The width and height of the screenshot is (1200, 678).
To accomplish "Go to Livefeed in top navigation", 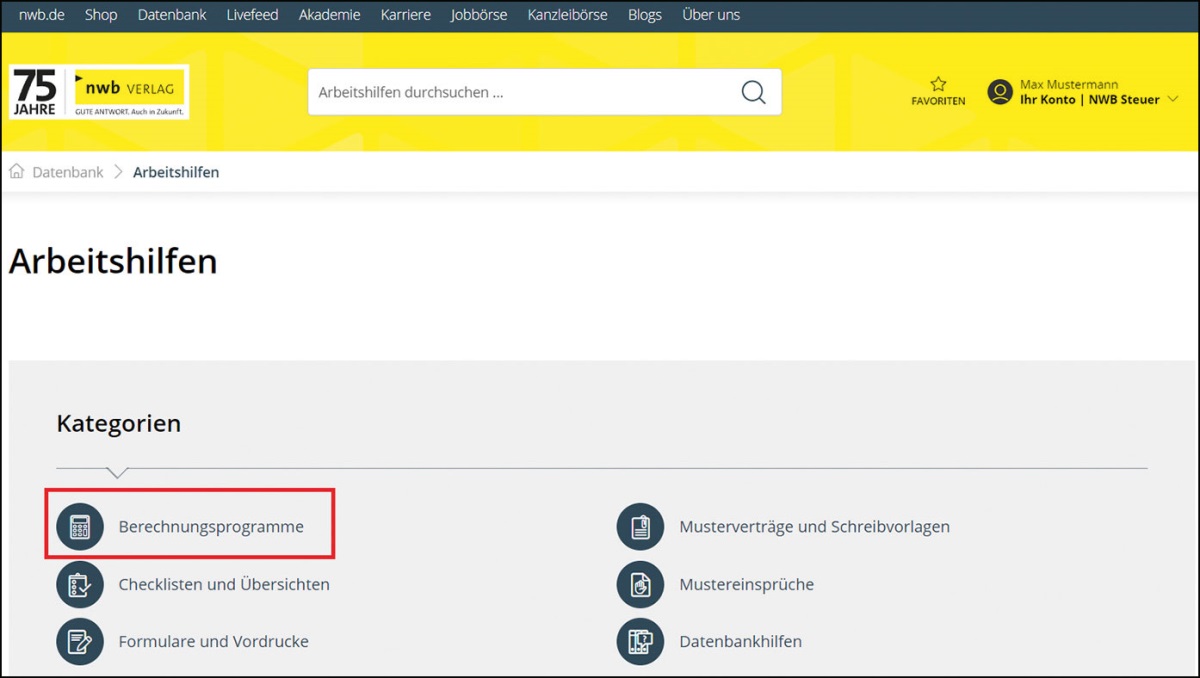I will pyautogui.click(x=252, y=15).
